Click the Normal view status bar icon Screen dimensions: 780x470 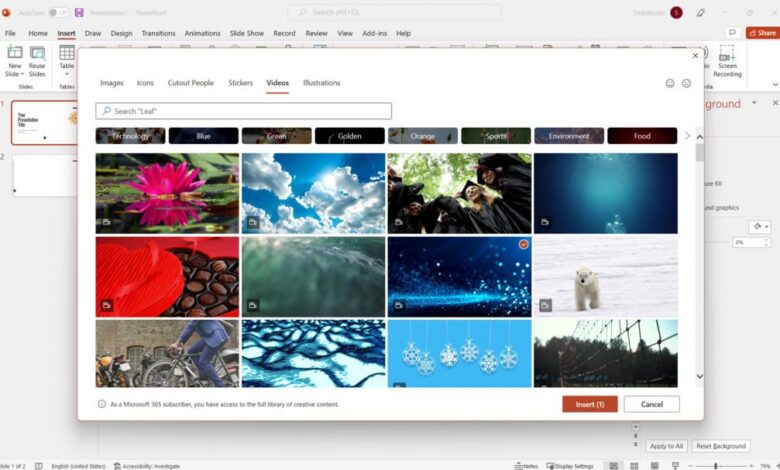pyautogui.click(x=613, y=466)
